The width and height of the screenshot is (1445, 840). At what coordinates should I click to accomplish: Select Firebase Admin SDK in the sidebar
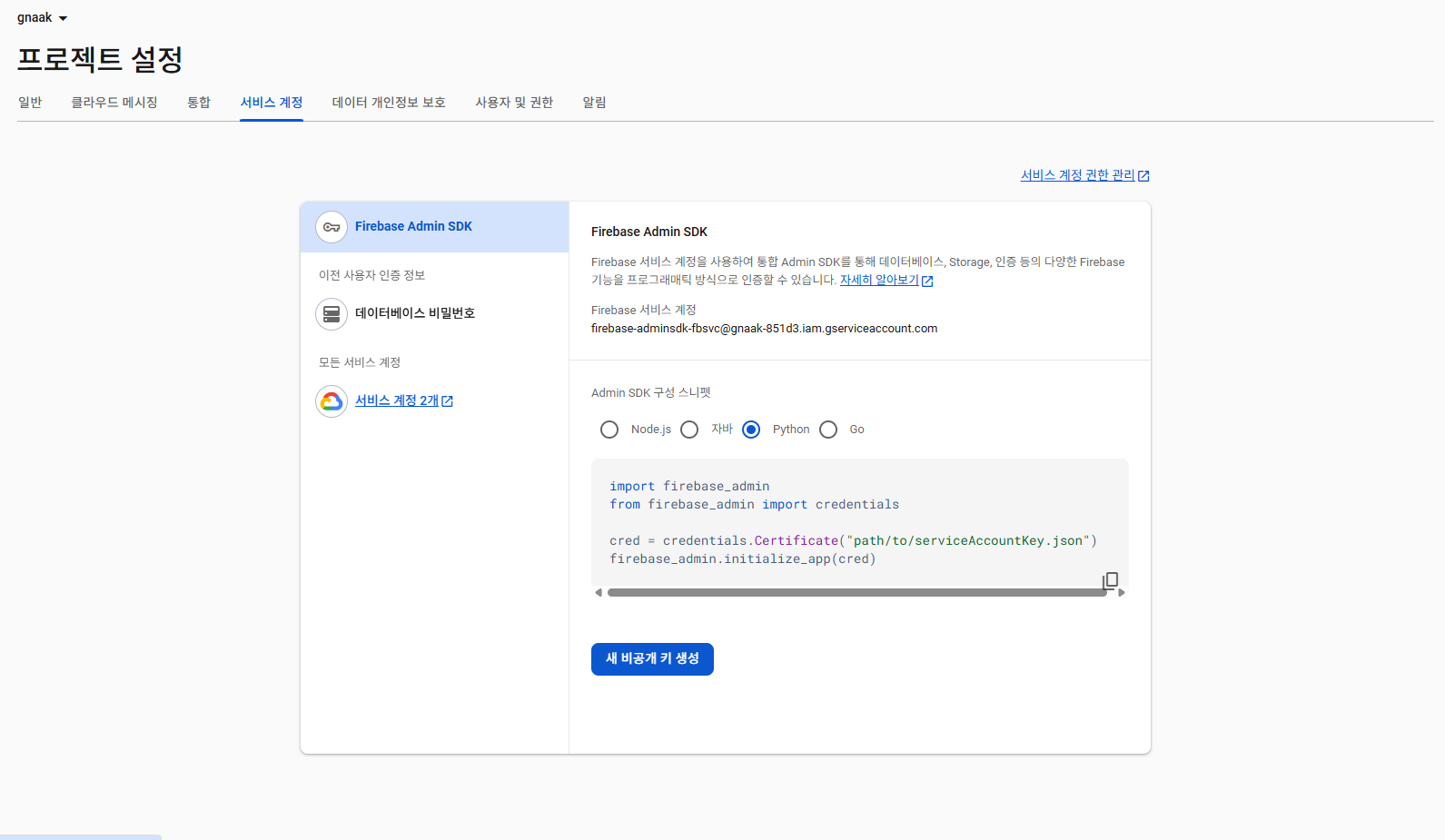pos(434,227)
